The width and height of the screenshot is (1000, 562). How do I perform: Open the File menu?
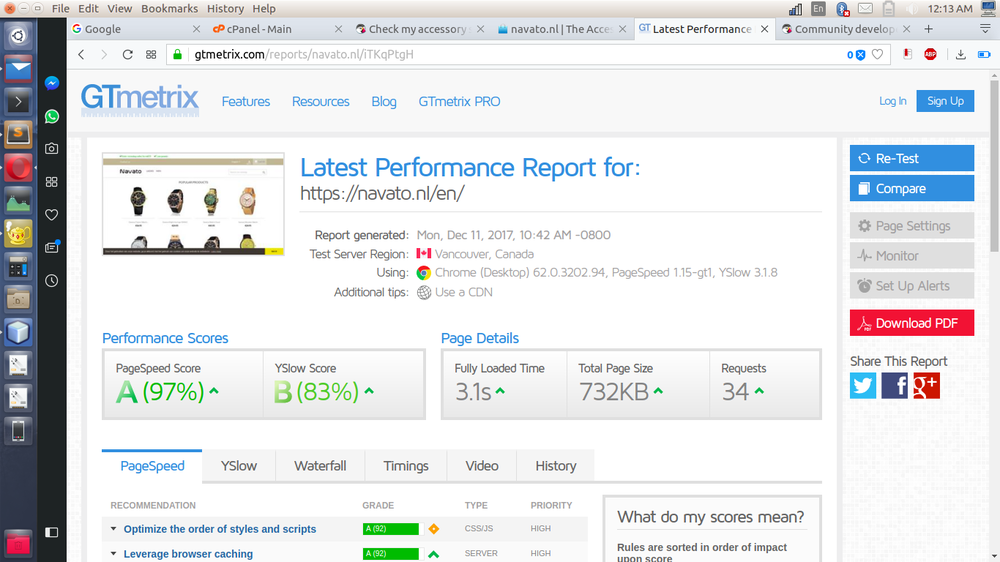[x=61, y=9]
